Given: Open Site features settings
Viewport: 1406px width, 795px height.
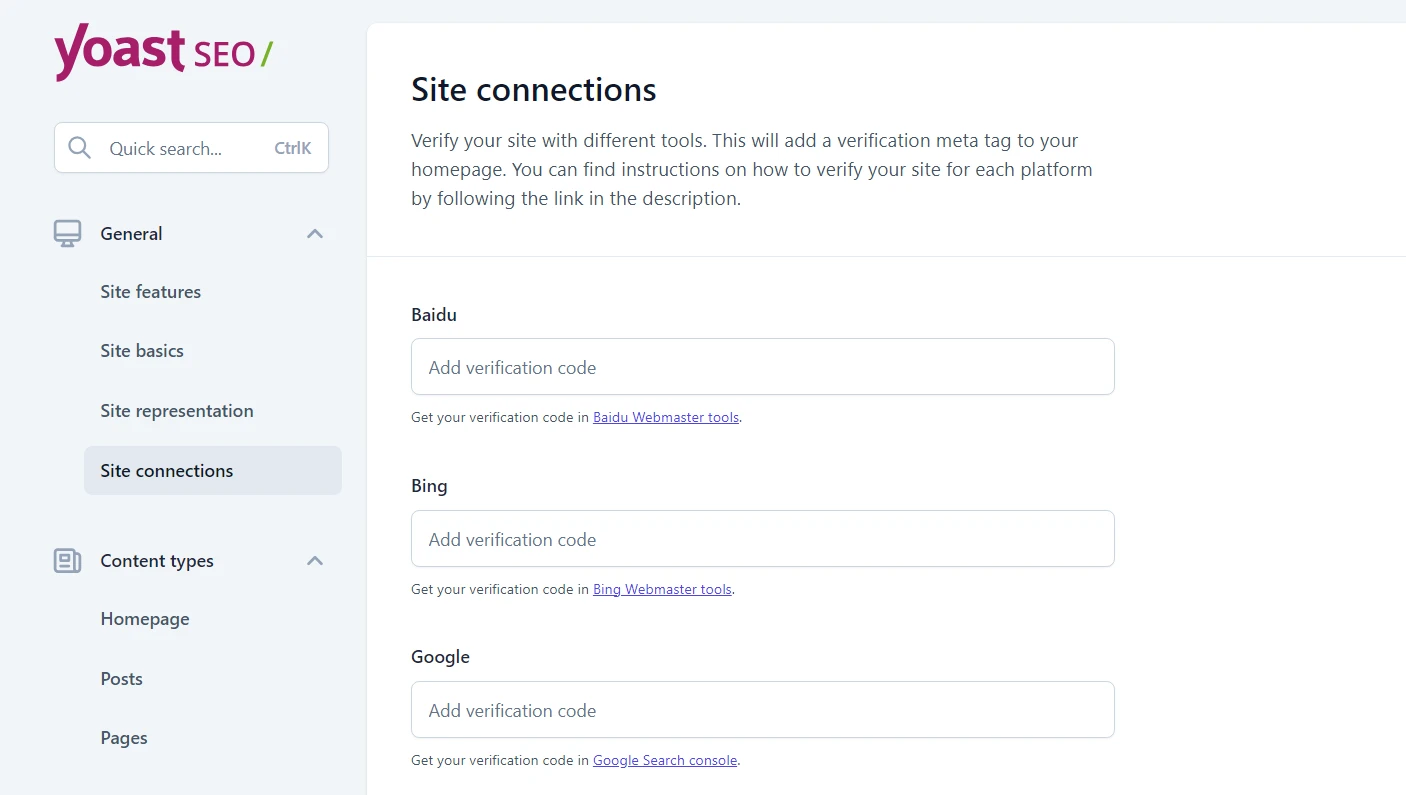Looking at the screenshot, I should 150,292.
